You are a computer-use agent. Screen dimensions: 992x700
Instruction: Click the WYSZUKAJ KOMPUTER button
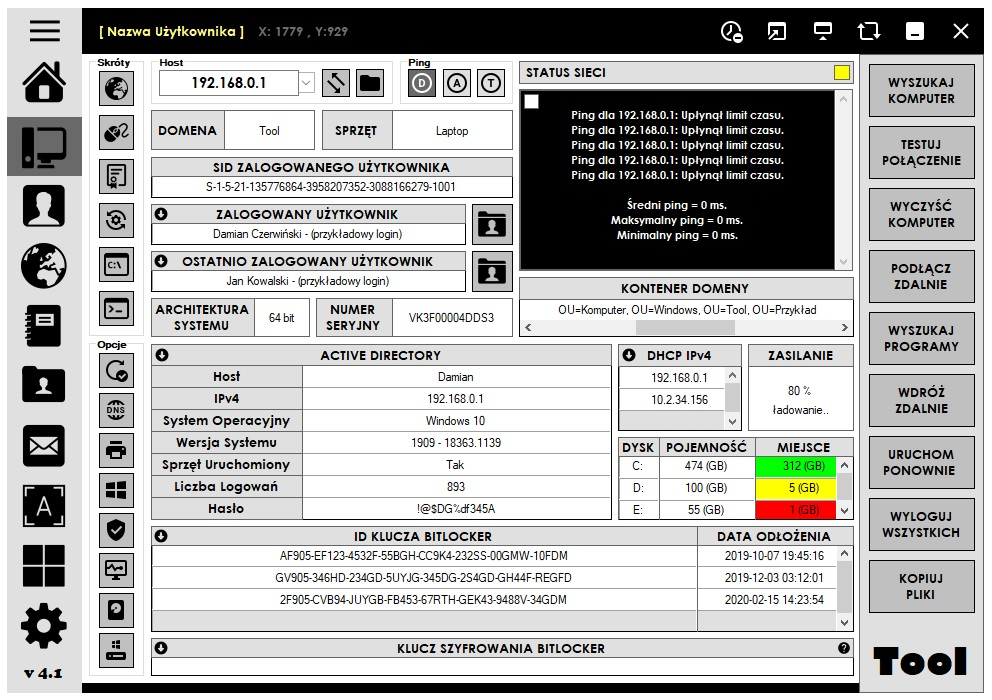pos(921,91)
